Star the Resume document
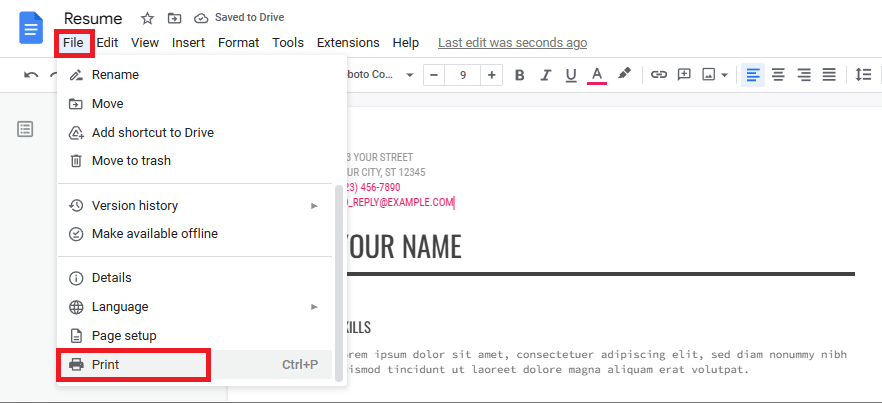This screenshot has height=403, width=882. coord(147,19)
